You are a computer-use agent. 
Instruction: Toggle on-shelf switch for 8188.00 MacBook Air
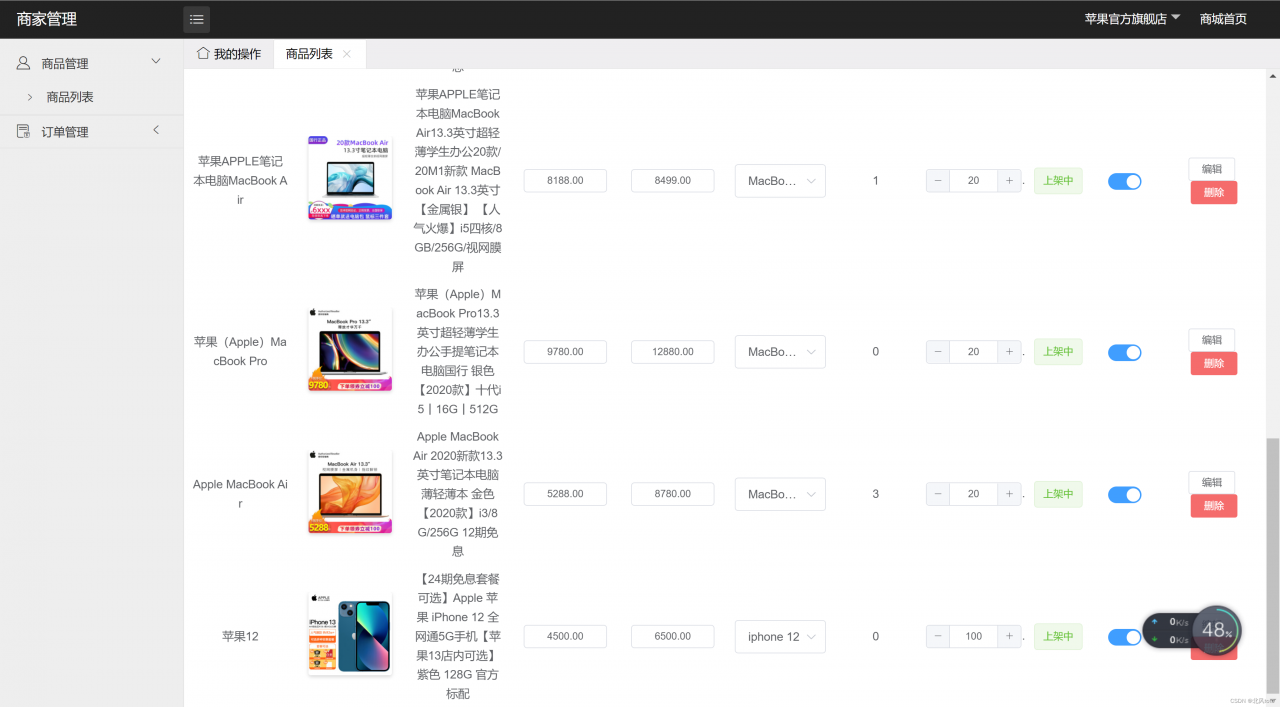click(x=1124, y=181)
